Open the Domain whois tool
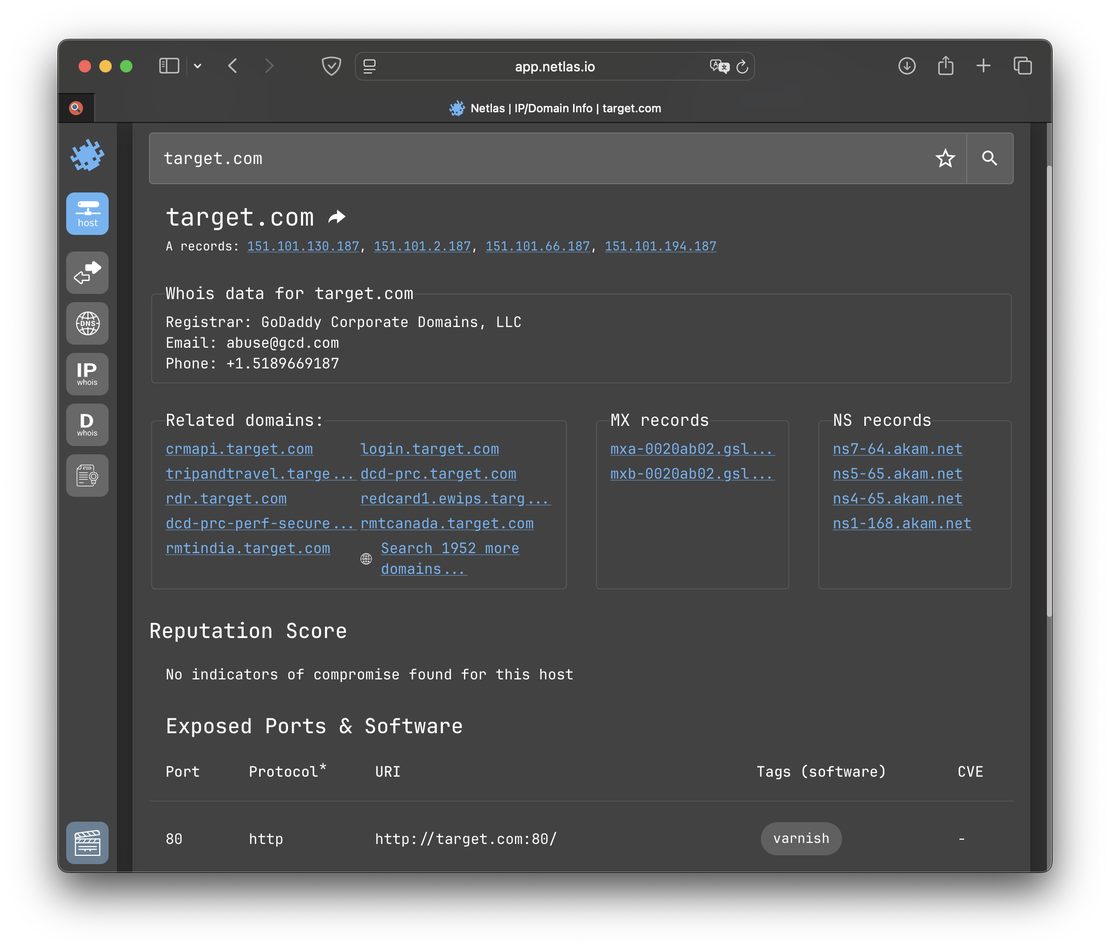The image size is (1110, 949). click(x=87, y=424)
